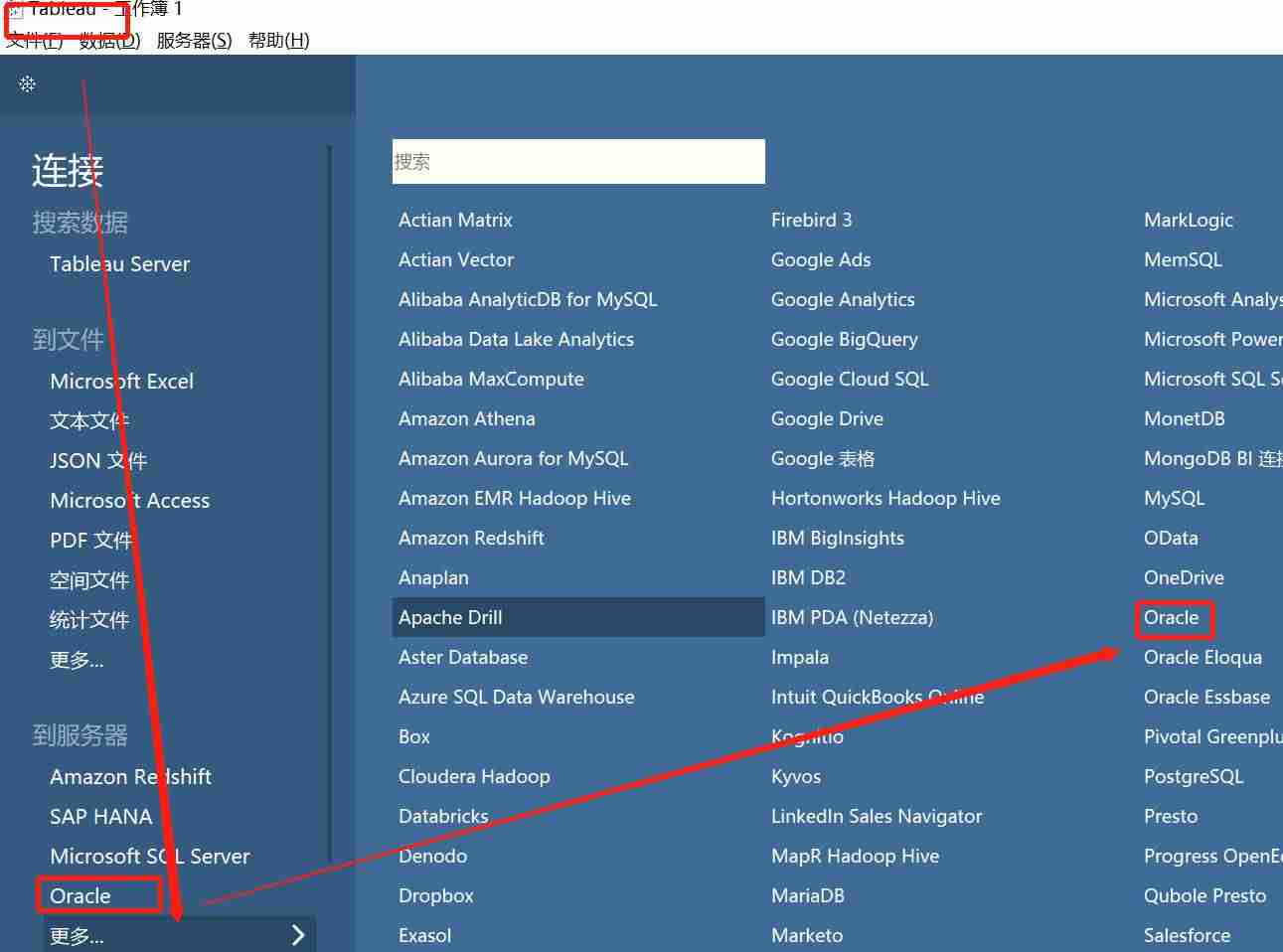Select Alibaba Data Lake Analytics

[516, 339]
